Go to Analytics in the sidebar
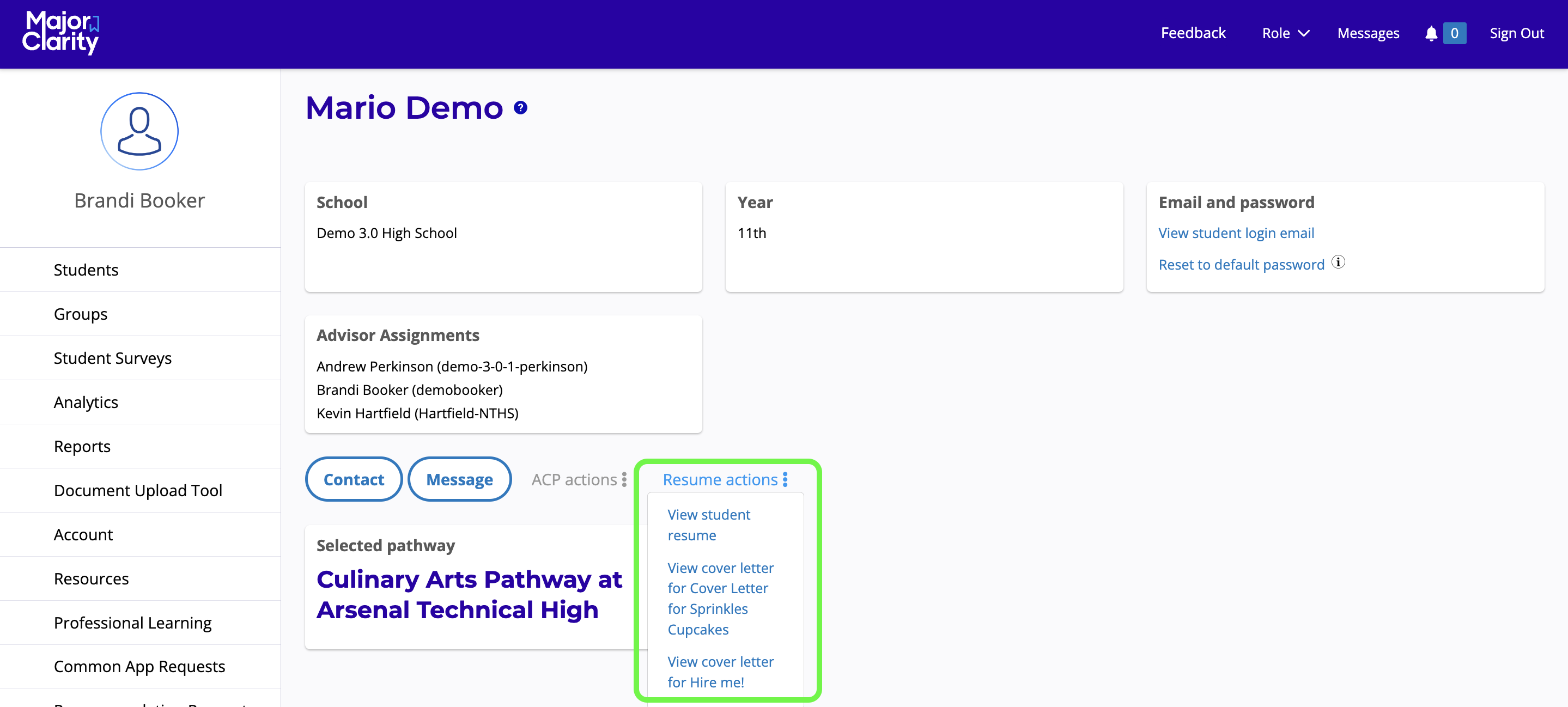Image resolution: width=1568 pixels, height=707 pixels. click(x=86, y=402)
